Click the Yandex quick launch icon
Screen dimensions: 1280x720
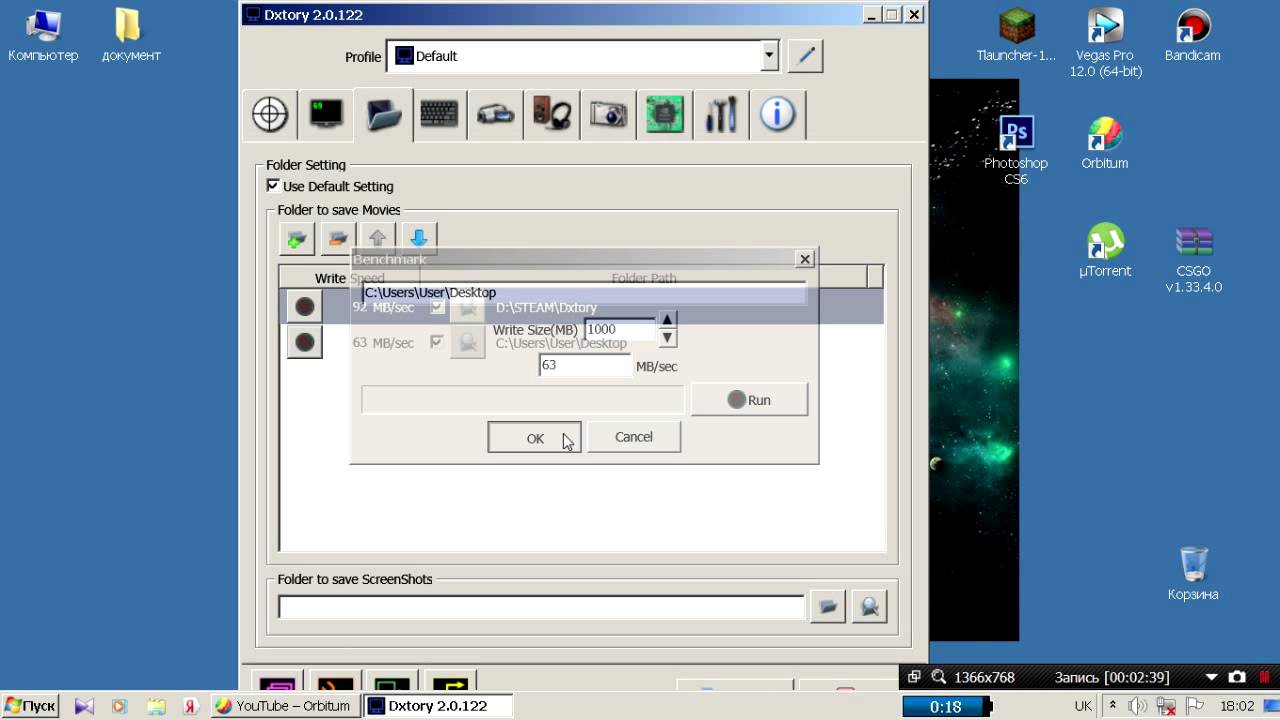tap(188, 706)
